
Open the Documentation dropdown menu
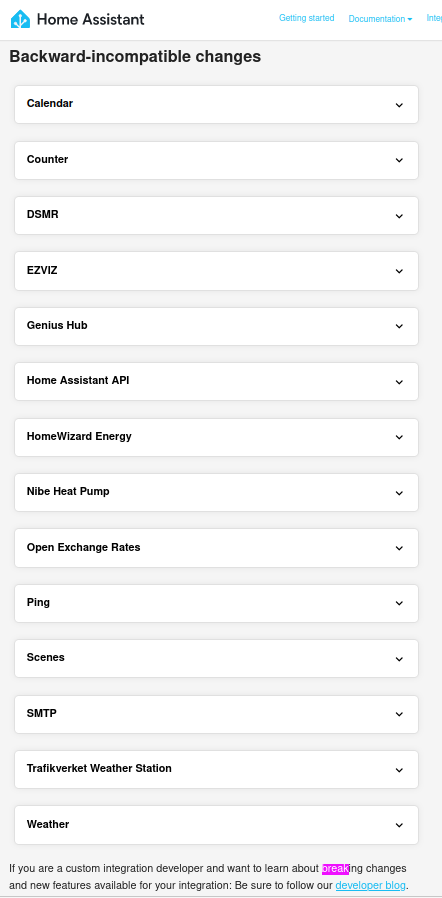pyautogui.click(x=380, y=19)
